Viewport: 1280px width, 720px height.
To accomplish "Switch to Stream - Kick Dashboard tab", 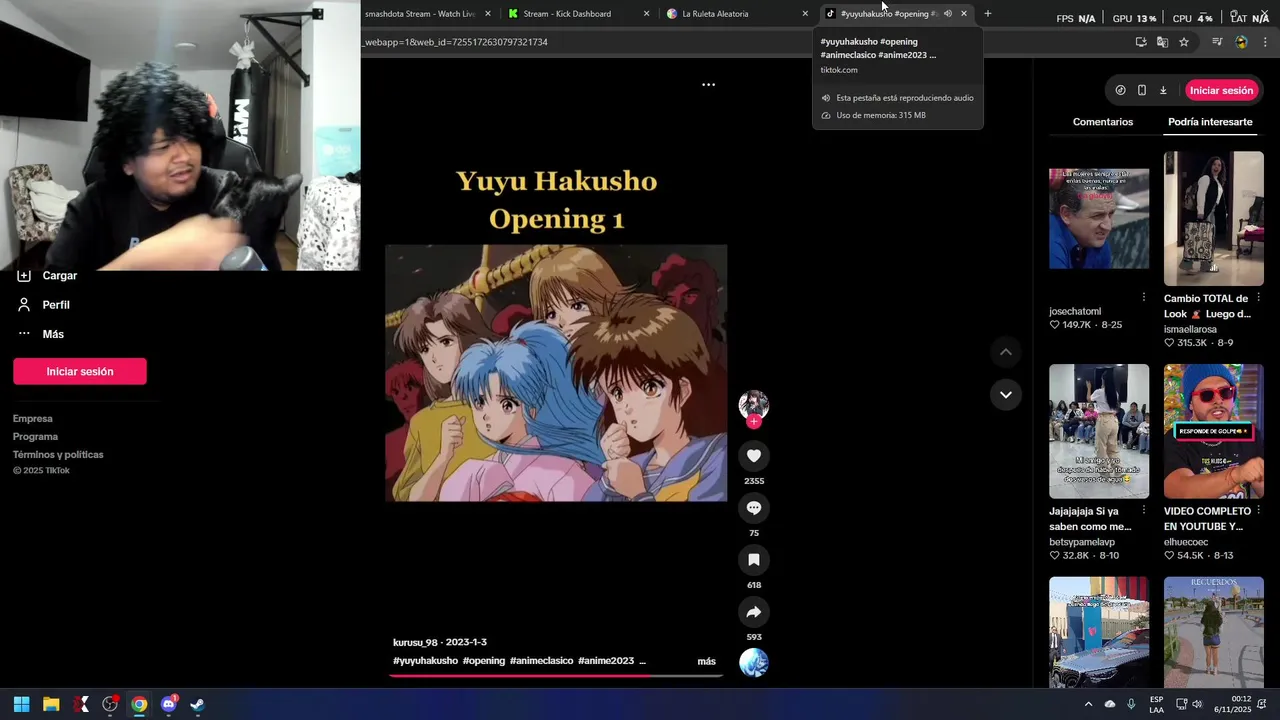I will click(x=567, y=14).
